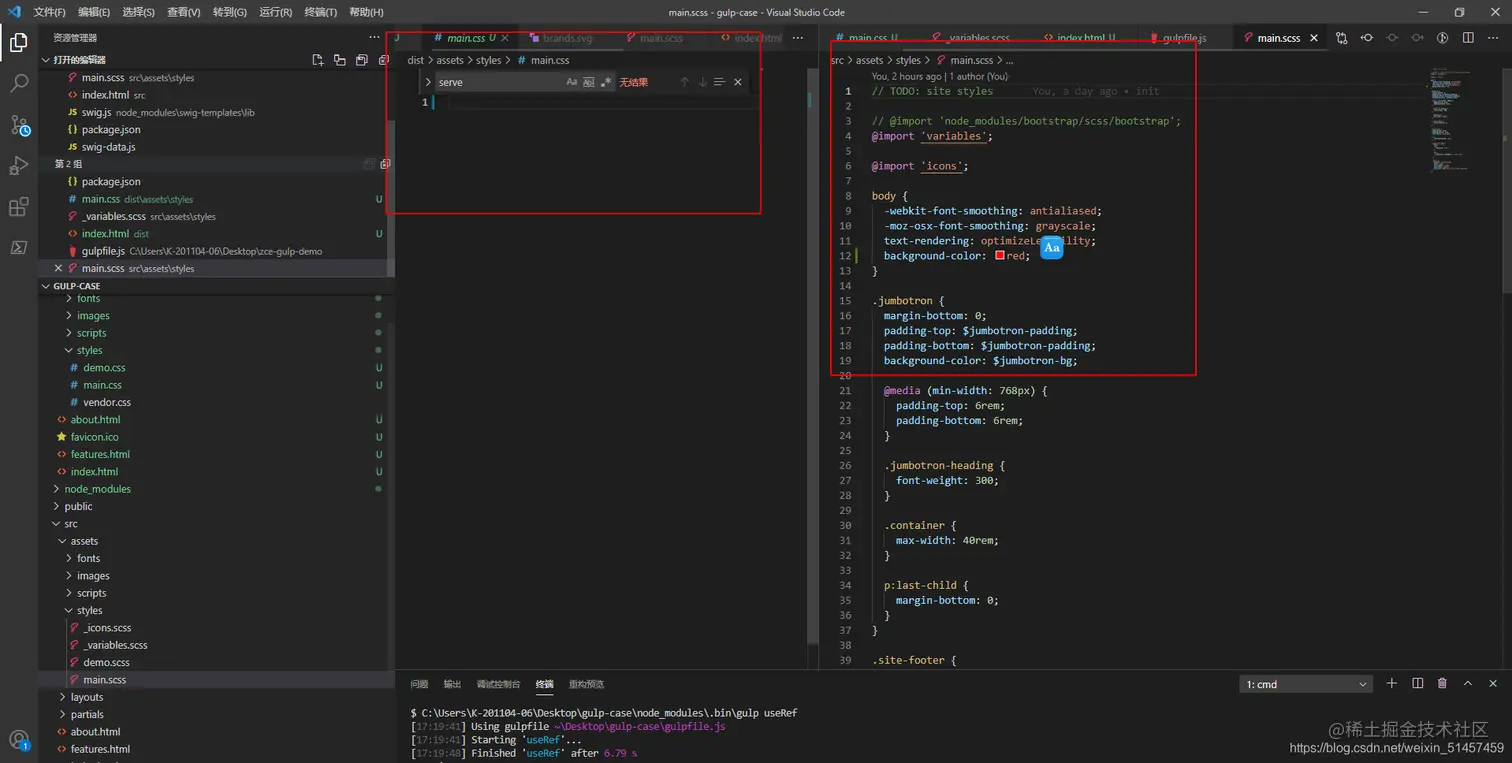This screenshot has width=1512, height=763.
Task: Toggle match case in find widget
Action: (572, 82)
